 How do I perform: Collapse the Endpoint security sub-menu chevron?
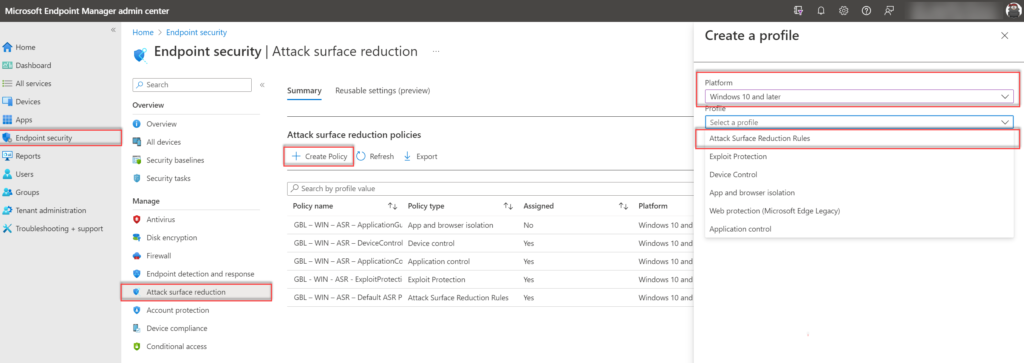[262, 85]
